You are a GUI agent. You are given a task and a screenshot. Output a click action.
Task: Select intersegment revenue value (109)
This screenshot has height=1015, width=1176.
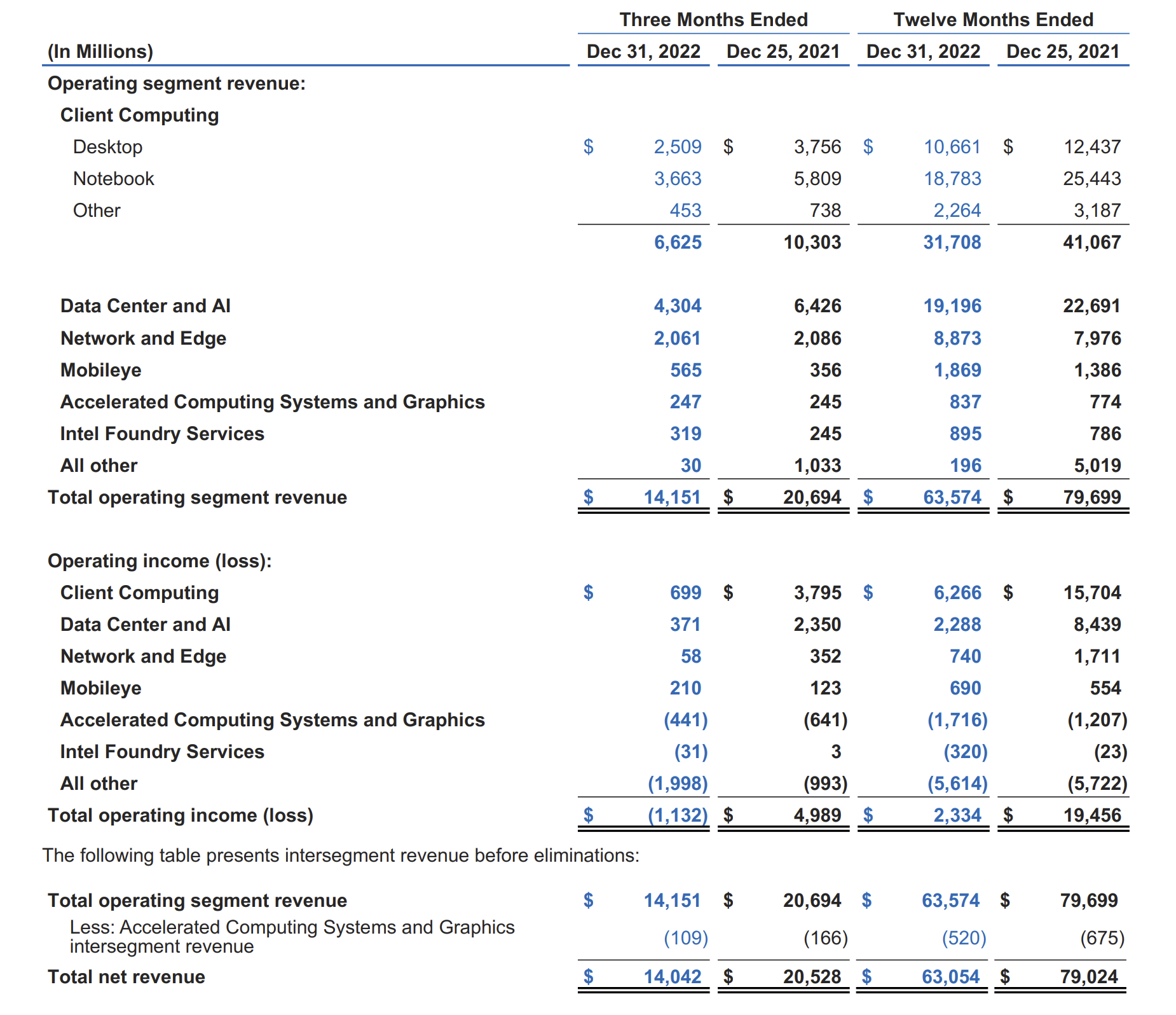(x=685, y=938)
